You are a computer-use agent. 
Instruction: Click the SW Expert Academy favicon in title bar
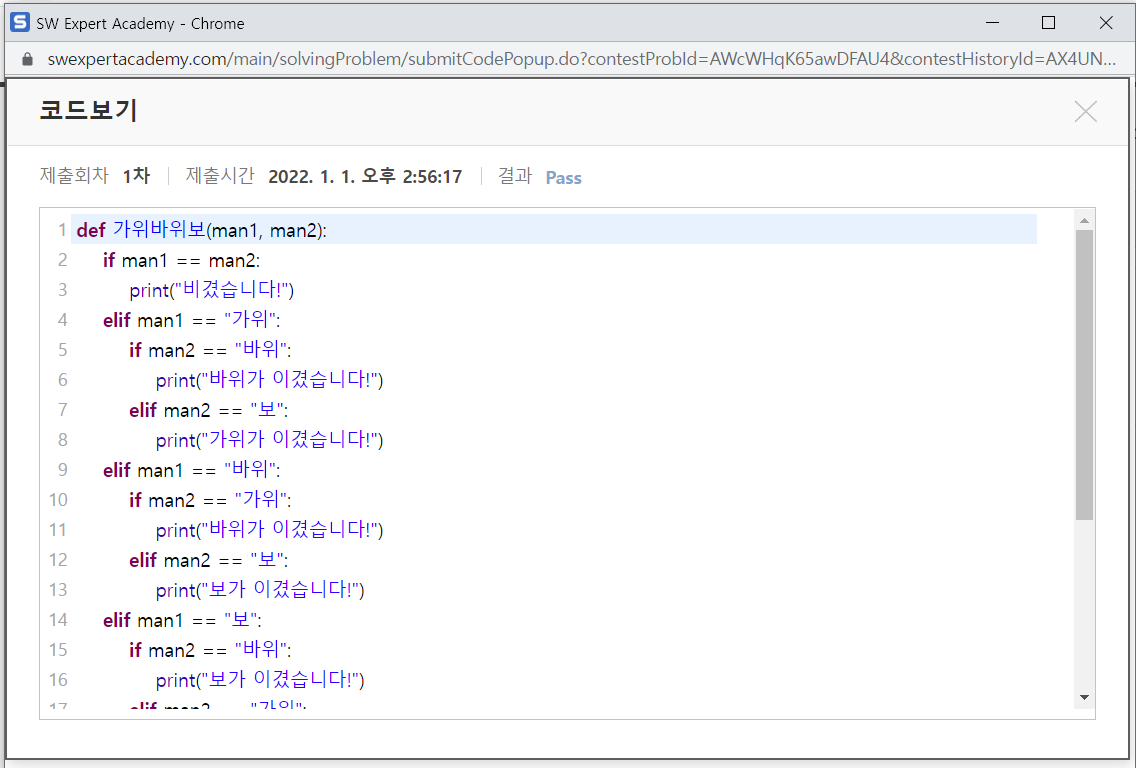coord(20,22)
